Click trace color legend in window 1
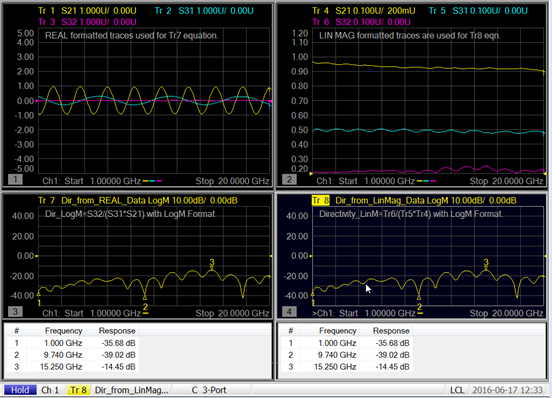 [x=152, y=181]
